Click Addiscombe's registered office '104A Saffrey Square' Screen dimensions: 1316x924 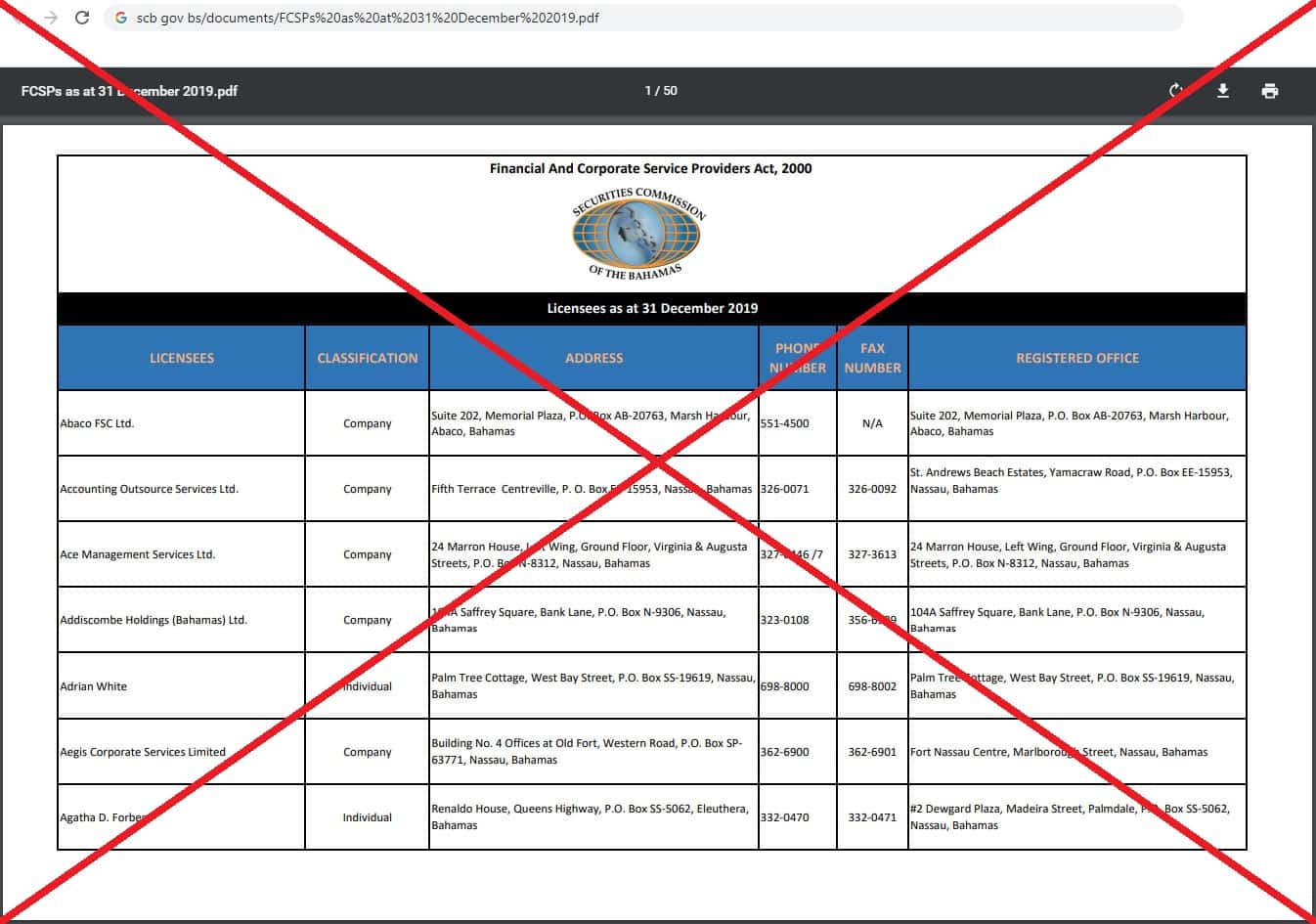(x=1058, y=620)
